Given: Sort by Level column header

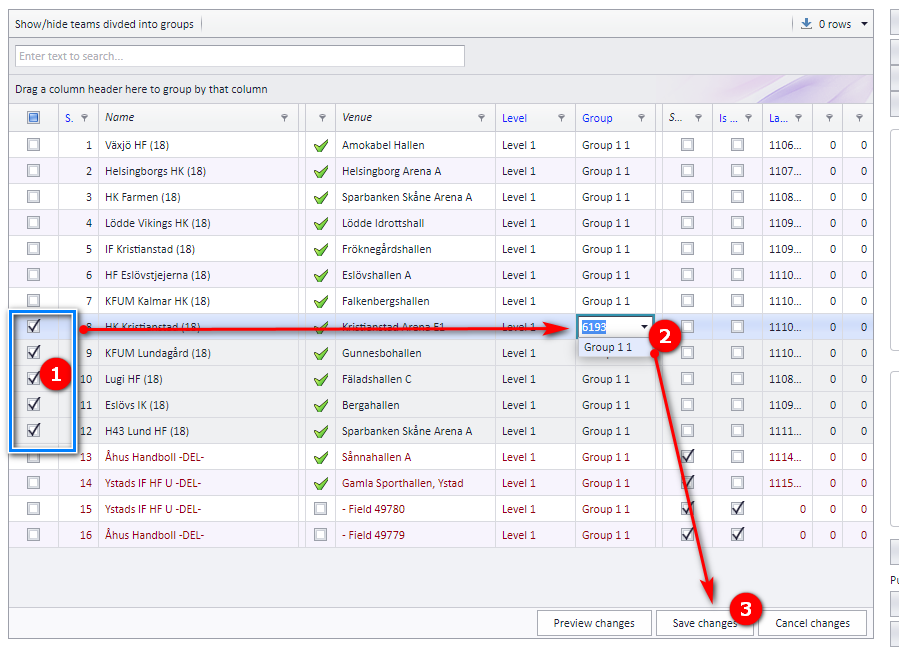Looking at the screenshot, I should tap(514, 118).
